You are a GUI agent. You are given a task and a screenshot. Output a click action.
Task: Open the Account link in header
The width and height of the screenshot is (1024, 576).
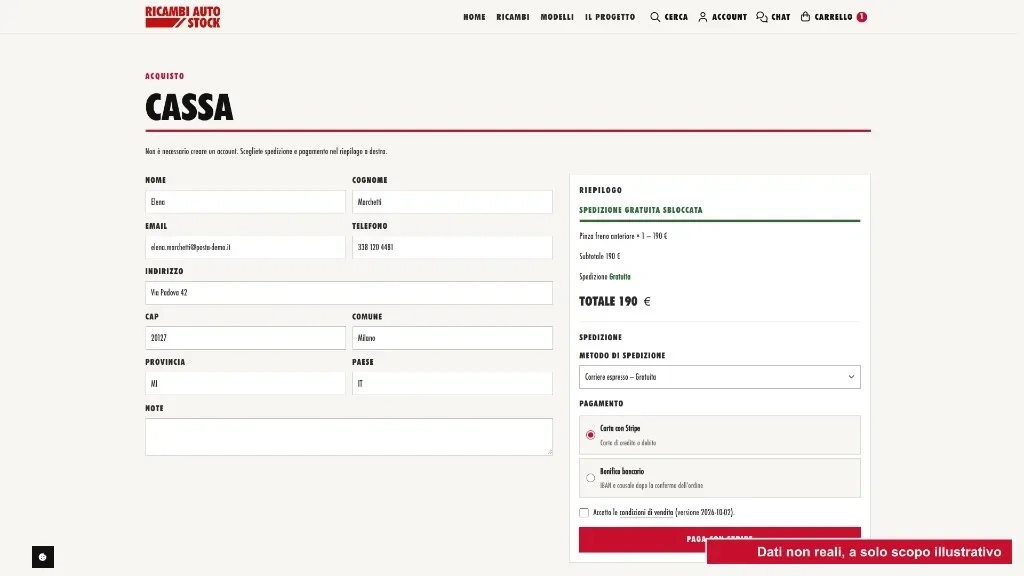click(x=729, y=17)
